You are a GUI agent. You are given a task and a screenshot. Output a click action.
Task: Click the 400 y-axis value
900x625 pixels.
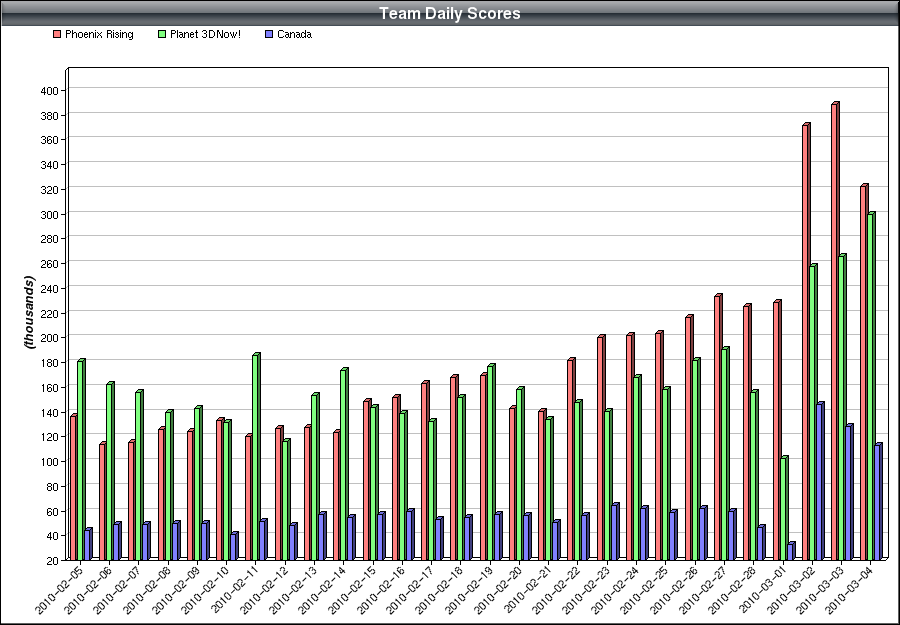tap(49, 91)
